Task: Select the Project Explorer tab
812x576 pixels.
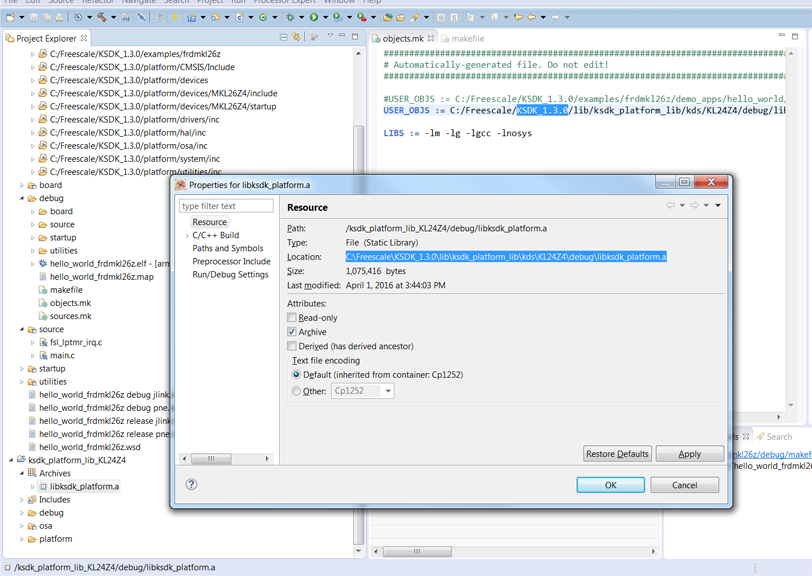Action: 46,38
